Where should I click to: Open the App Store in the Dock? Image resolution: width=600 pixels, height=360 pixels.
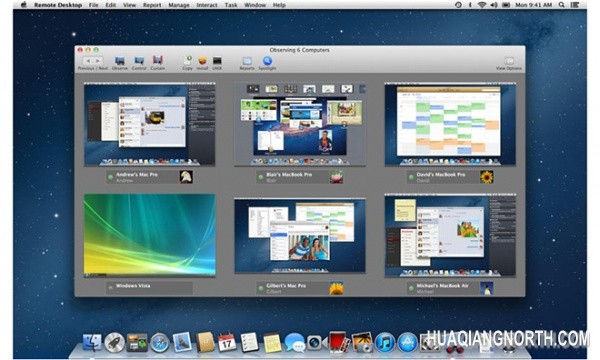407,342
